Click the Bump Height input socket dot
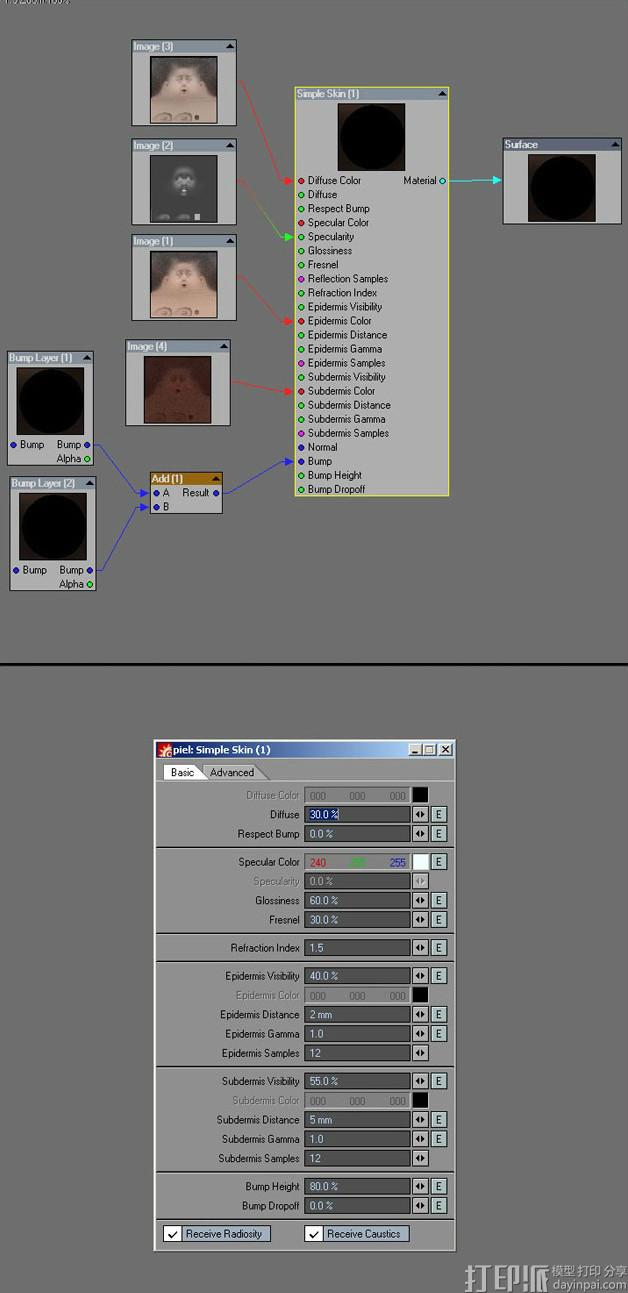The image size is (628, 1293). [301, 475]
